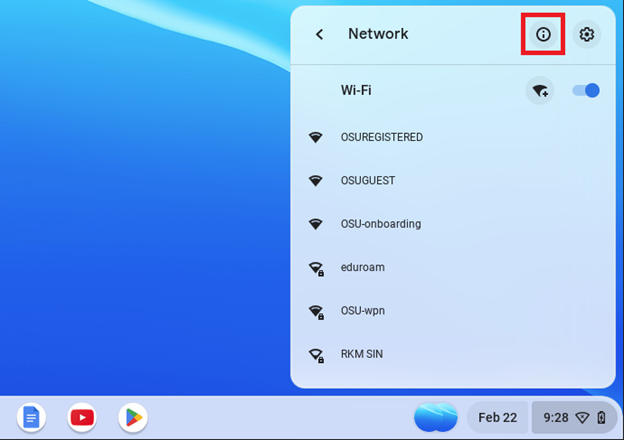Select the RKM SIN network
This screenshot has width=624, height=440.
pos(453,354)
